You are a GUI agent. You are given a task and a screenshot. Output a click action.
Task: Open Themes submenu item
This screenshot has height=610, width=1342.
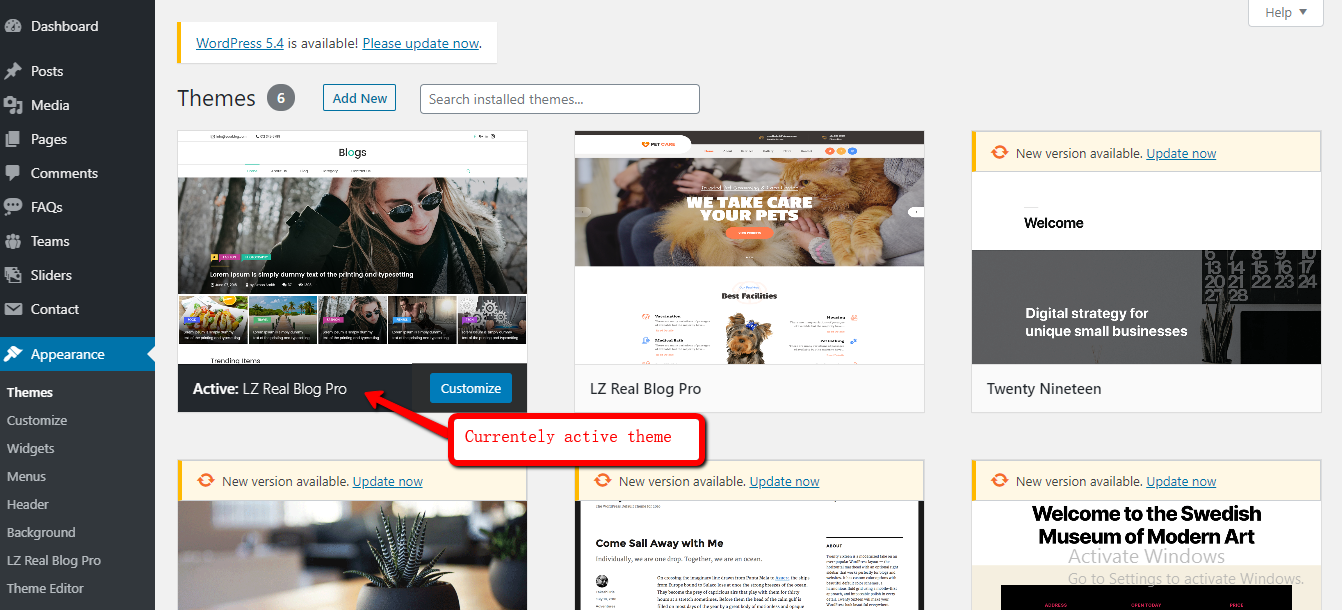[x=30, y=393]
